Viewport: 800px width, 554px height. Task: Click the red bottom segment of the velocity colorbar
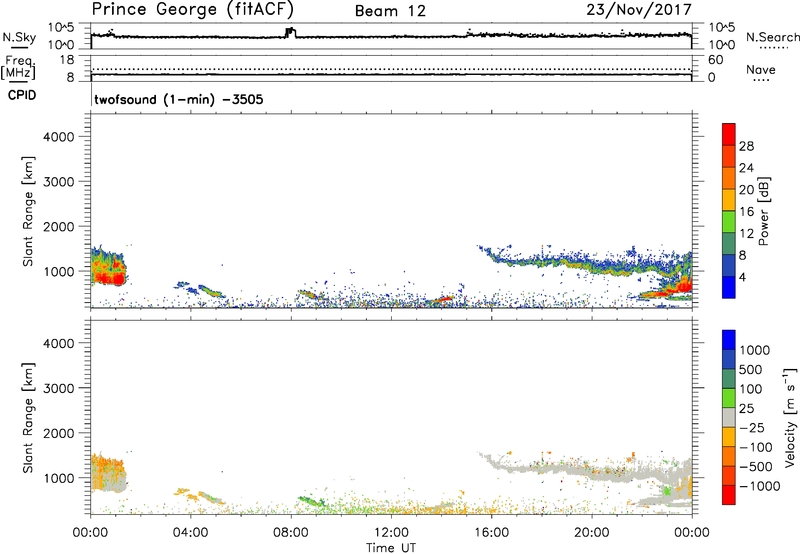pos(729,495)
